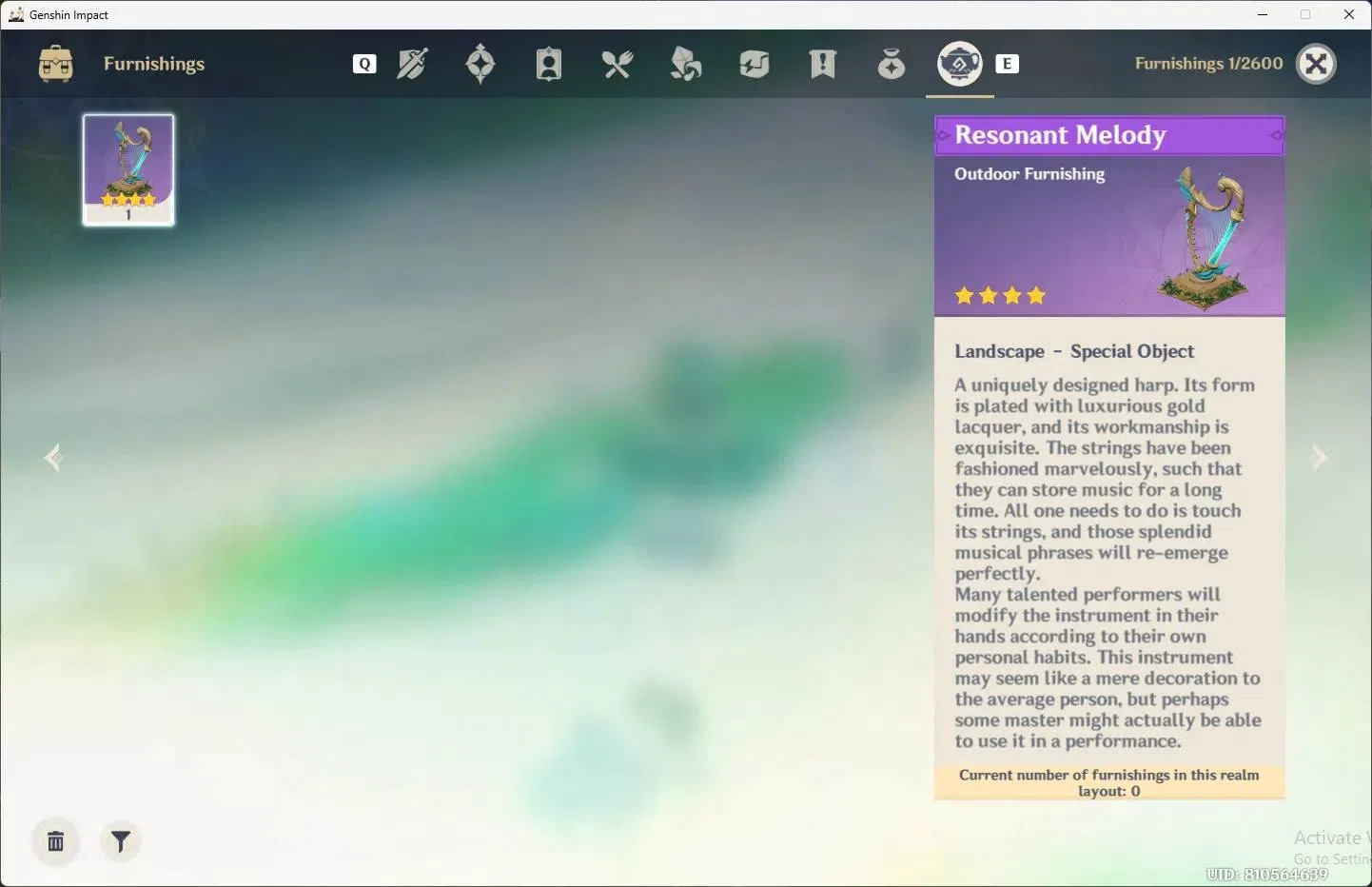Screen dimensions: 1372x887
Task: Open the Gadgets inventory tab
Action: click(x=755, y=64)
